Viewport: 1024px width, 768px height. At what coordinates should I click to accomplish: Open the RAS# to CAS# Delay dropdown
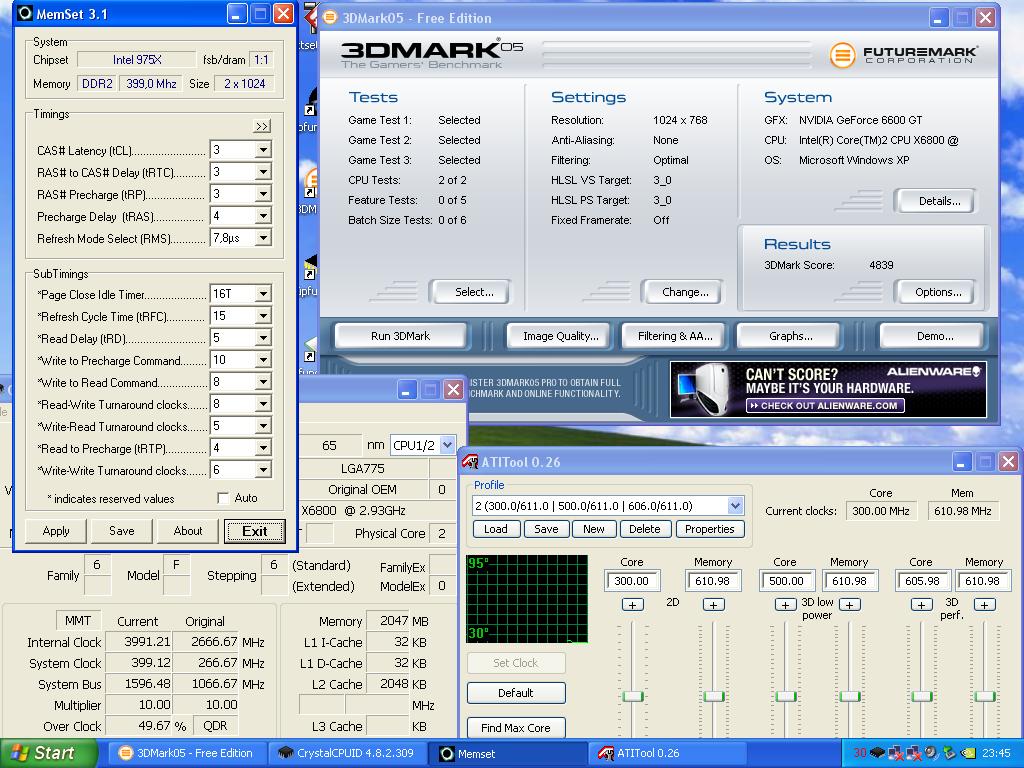tap(263, 172)
